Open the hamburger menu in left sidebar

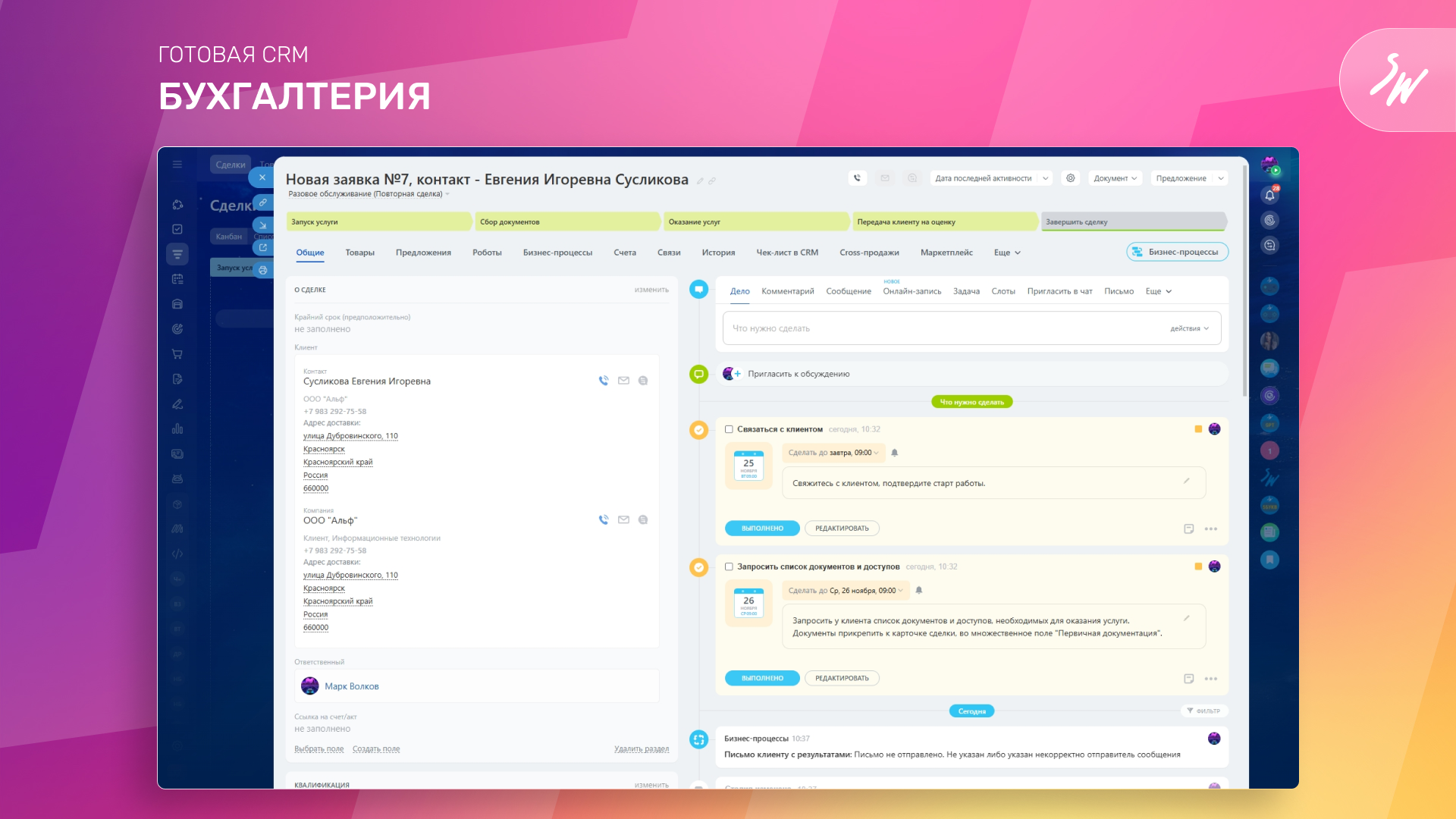tap(177, 165)
